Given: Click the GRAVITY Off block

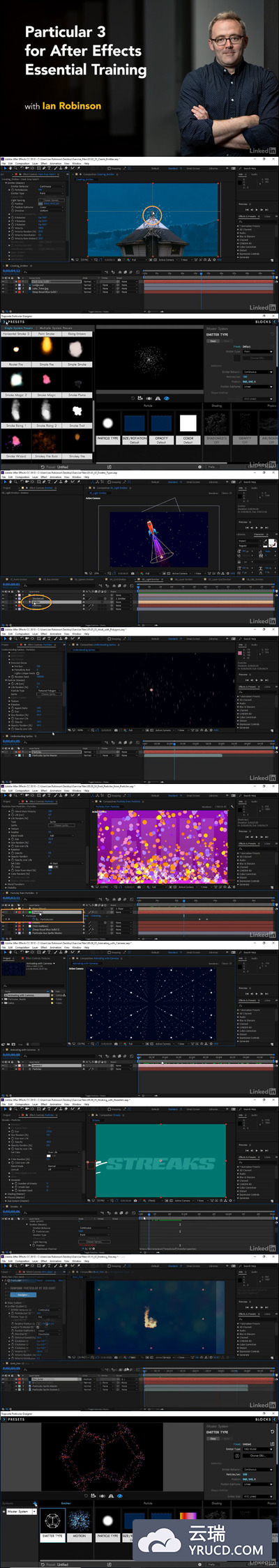Looking at the screenshot, I should coord(245,427).
